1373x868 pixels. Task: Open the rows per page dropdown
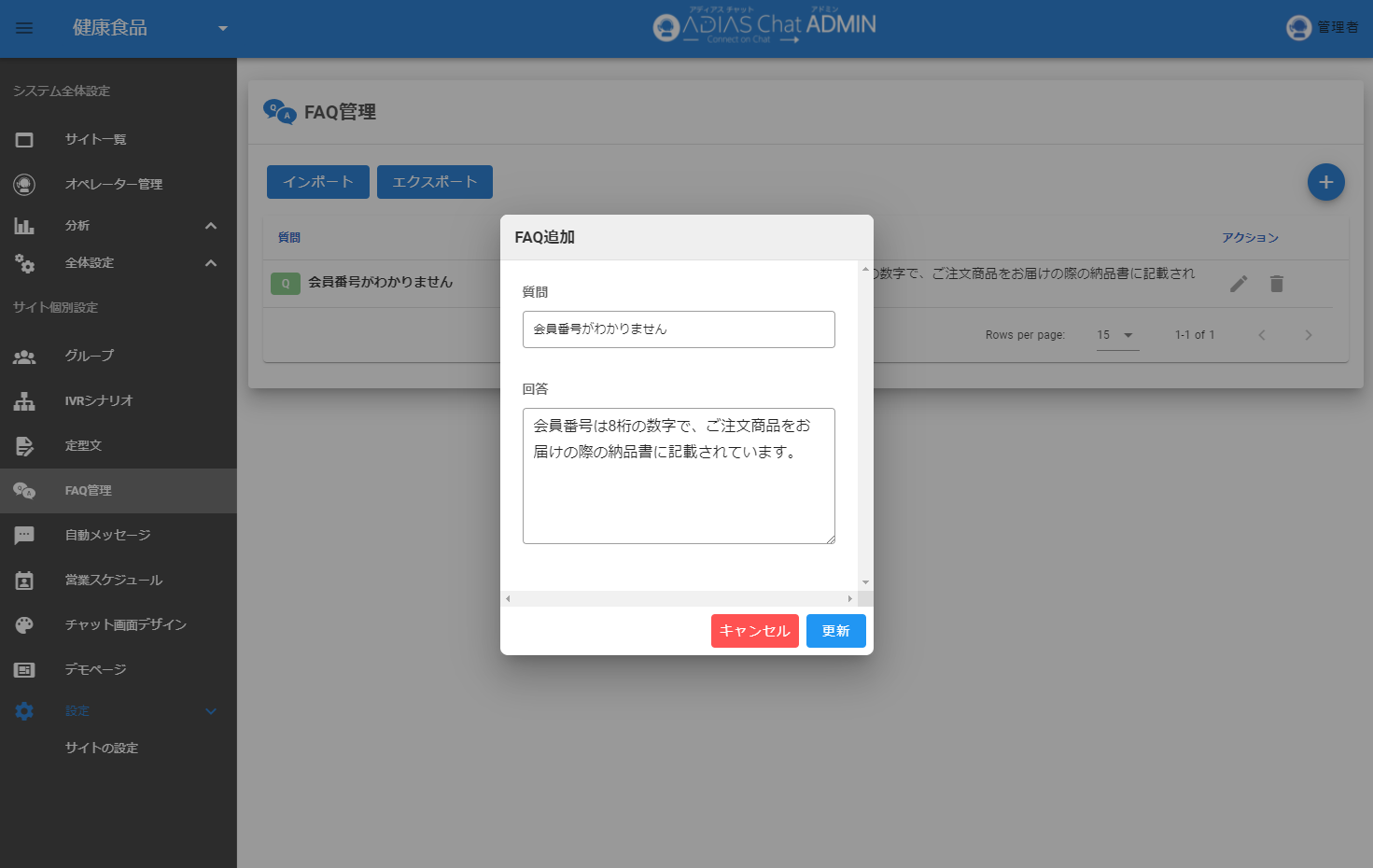[1116, 335]
